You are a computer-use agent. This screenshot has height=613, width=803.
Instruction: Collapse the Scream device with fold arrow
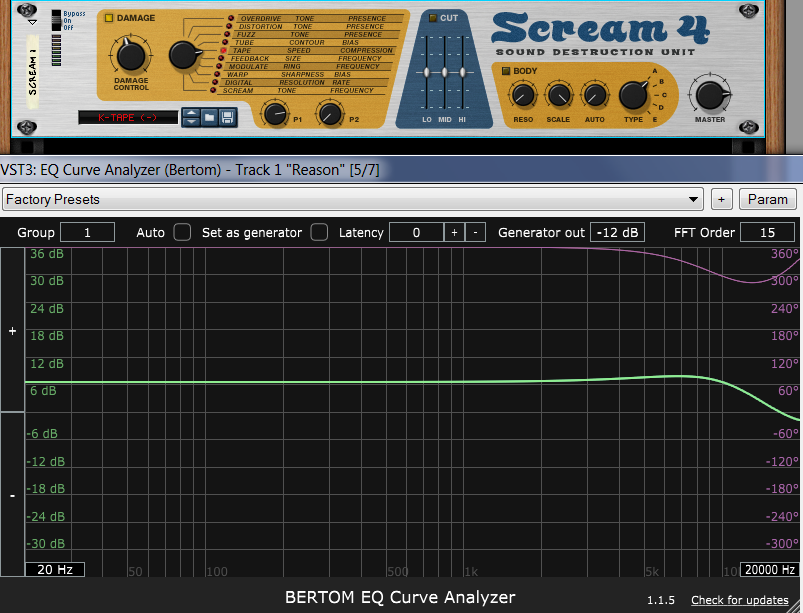pos(32,23)
